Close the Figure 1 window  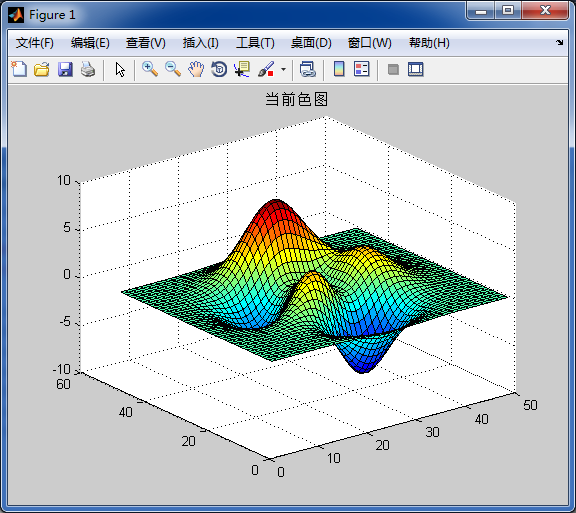[545, 11]
